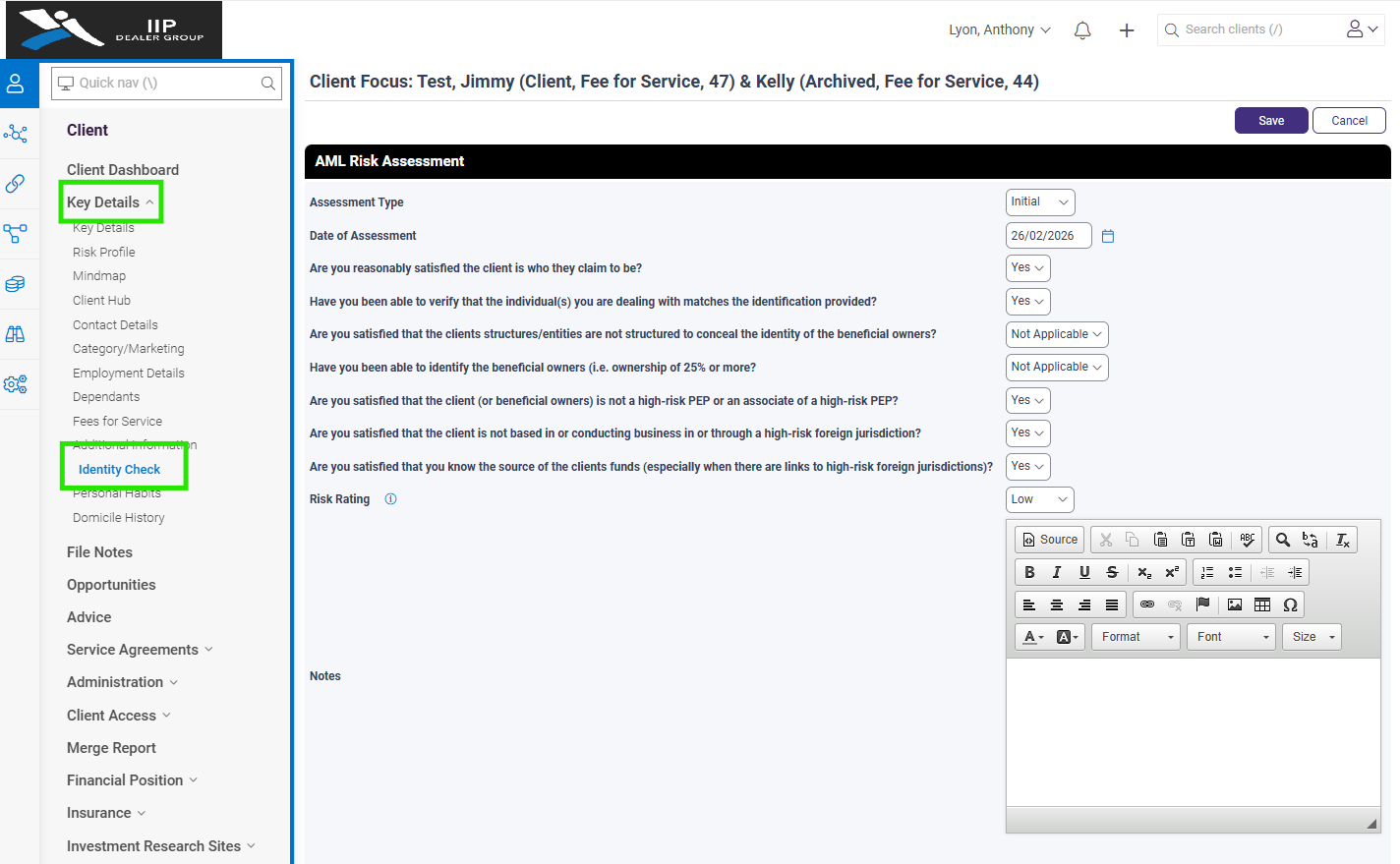Toggle subscript formatting
Viewport: 1400px width, 864px height.
1144,572
